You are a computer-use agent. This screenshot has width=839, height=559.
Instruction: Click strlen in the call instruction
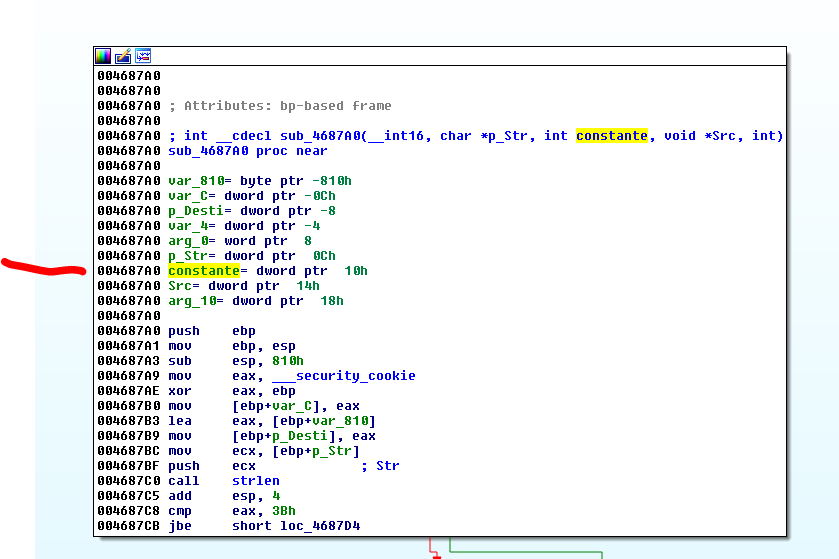coord(255,481)
